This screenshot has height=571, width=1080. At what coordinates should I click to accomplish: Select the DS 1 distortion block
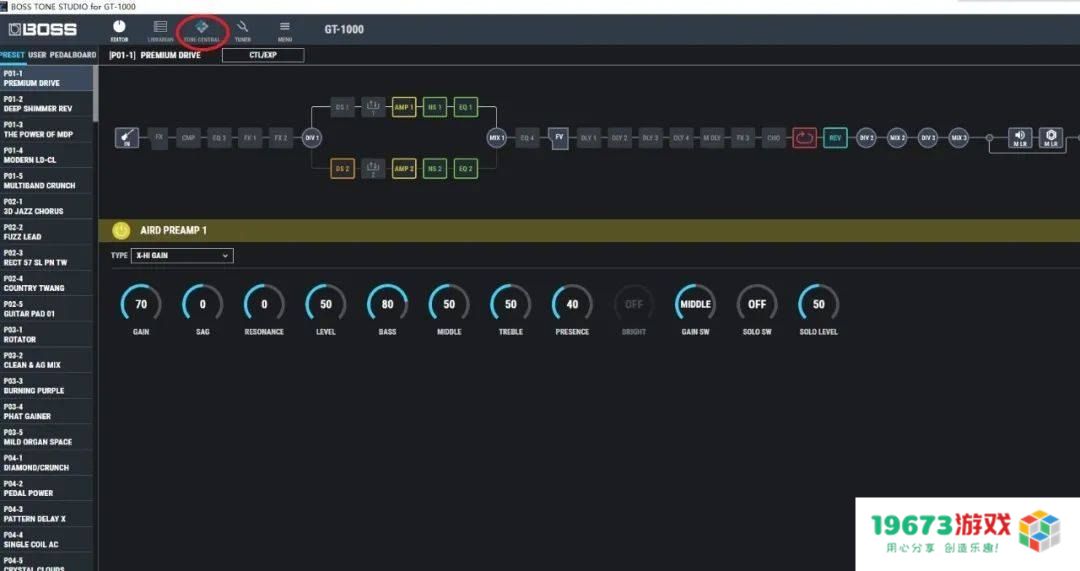click(x=342, y=107)
